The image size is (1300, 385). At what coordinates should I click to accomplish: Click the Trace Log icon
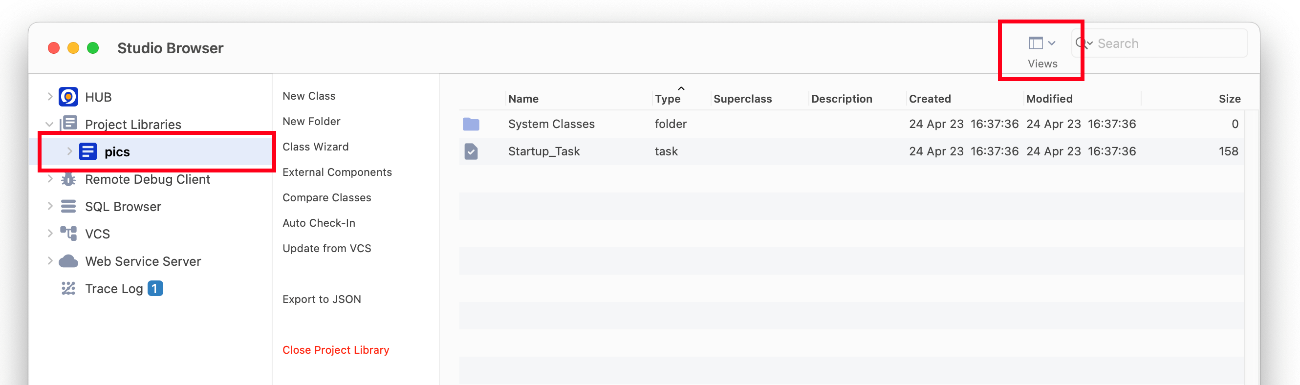point(68,289)
